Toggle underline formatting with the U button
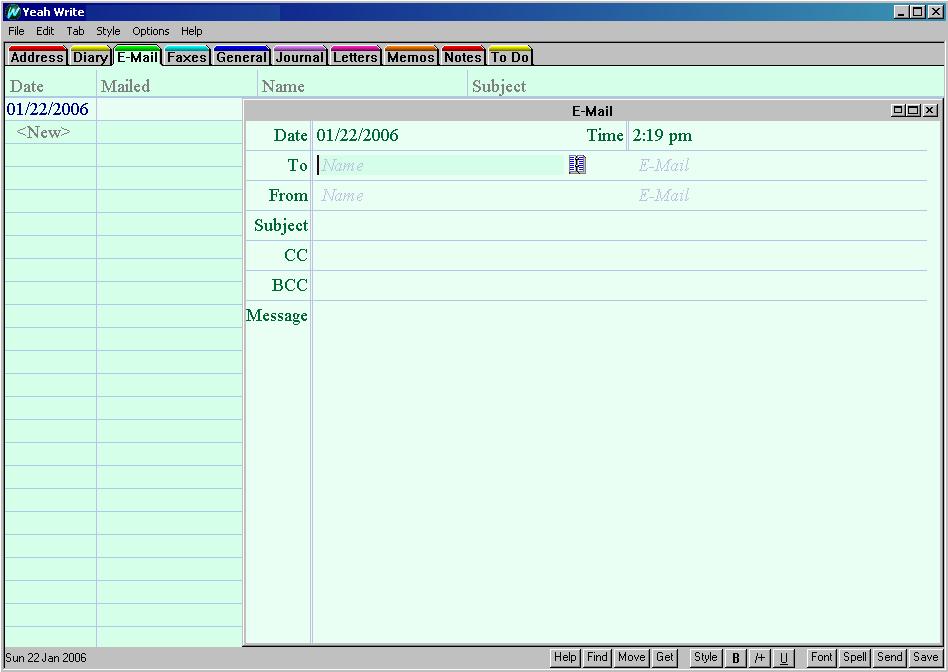 click(x=783, y=658)
